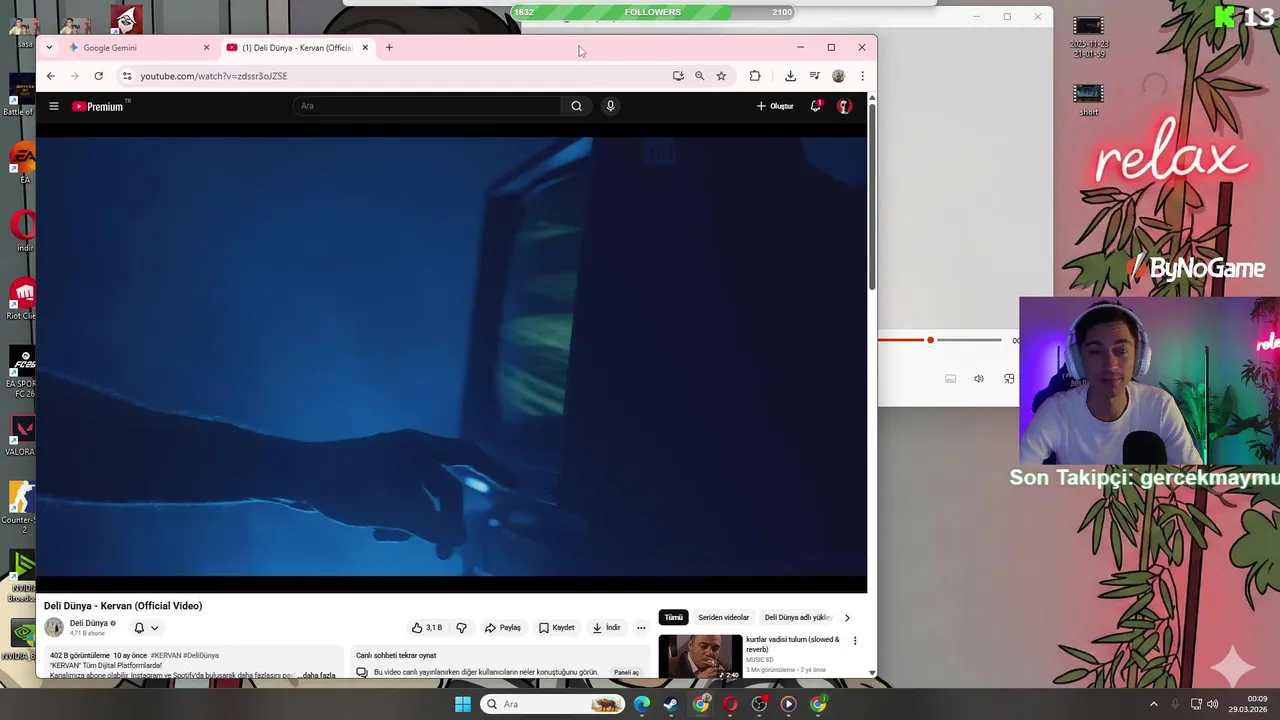This screenshot has height=720, width=1280.
Task: Show more filter chips with right chevron
Action: (x=847, y=618)
